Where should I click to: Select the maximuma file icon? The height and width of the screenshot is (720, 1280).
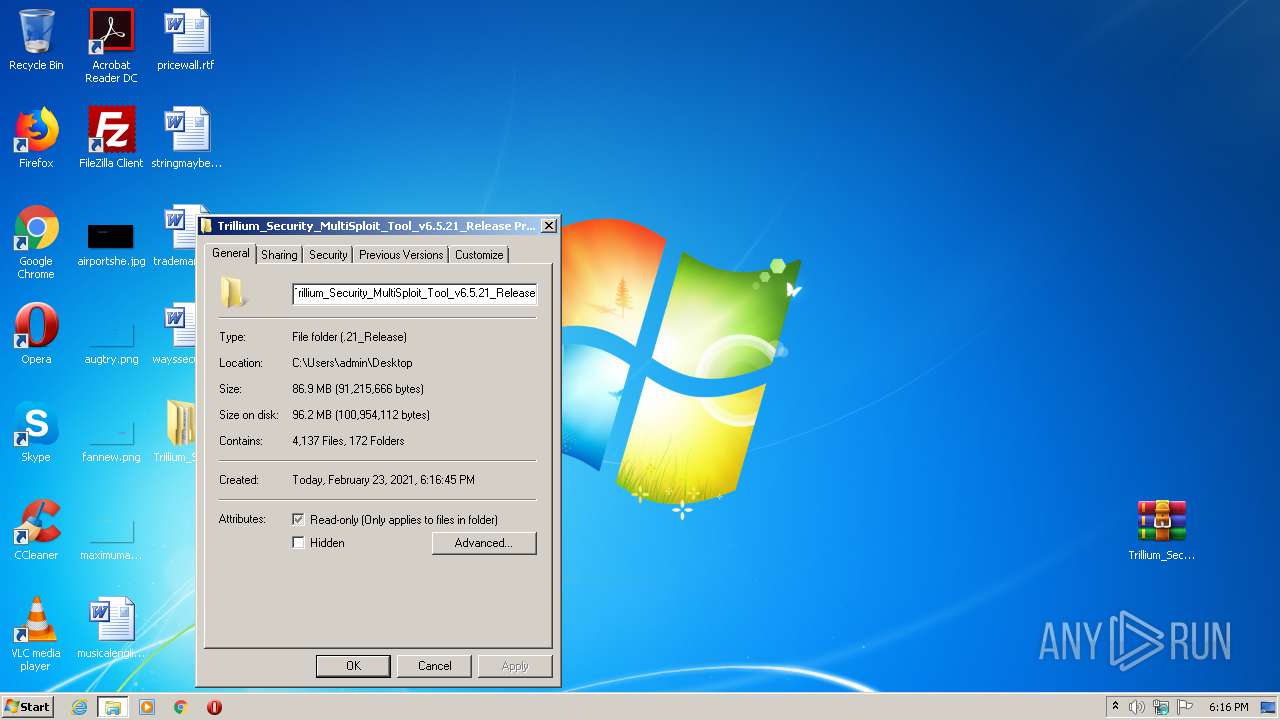(x=111, y=538)
